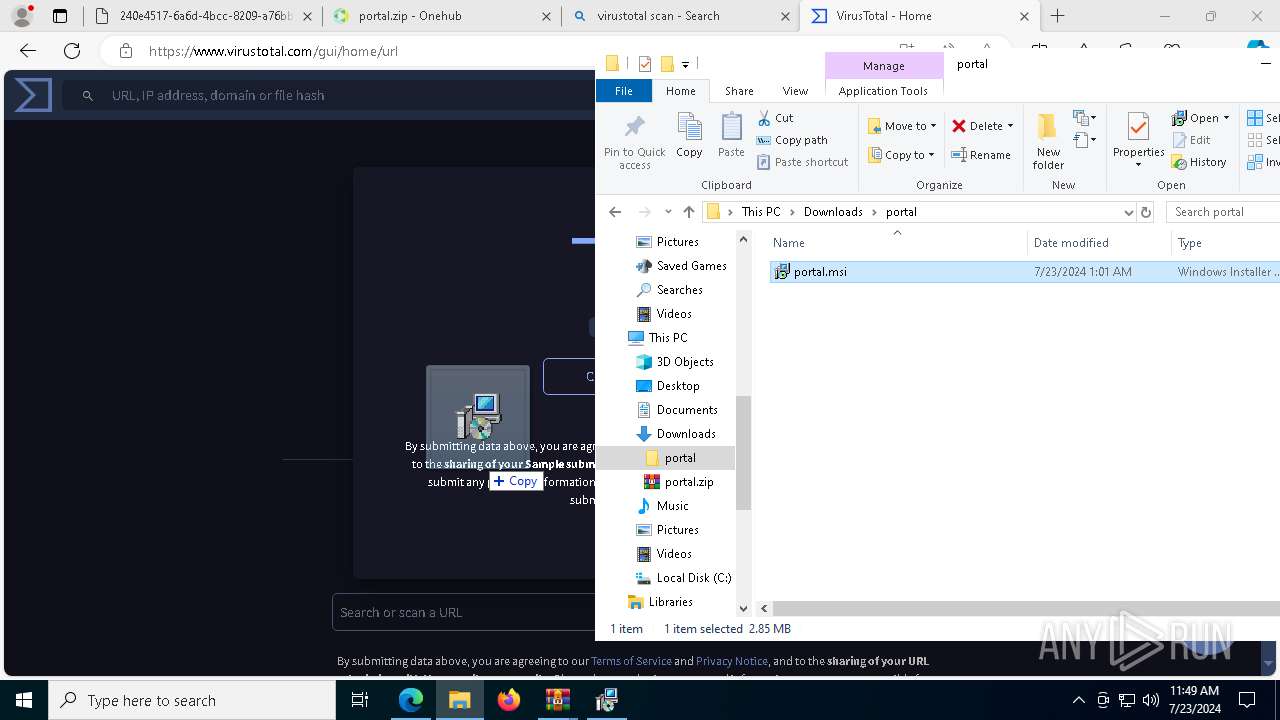The width and height of the screenshot is (1280, 720).
Task: Open Documents in the navigation pane
Action: pyautogui.click(x=687, y=410)
